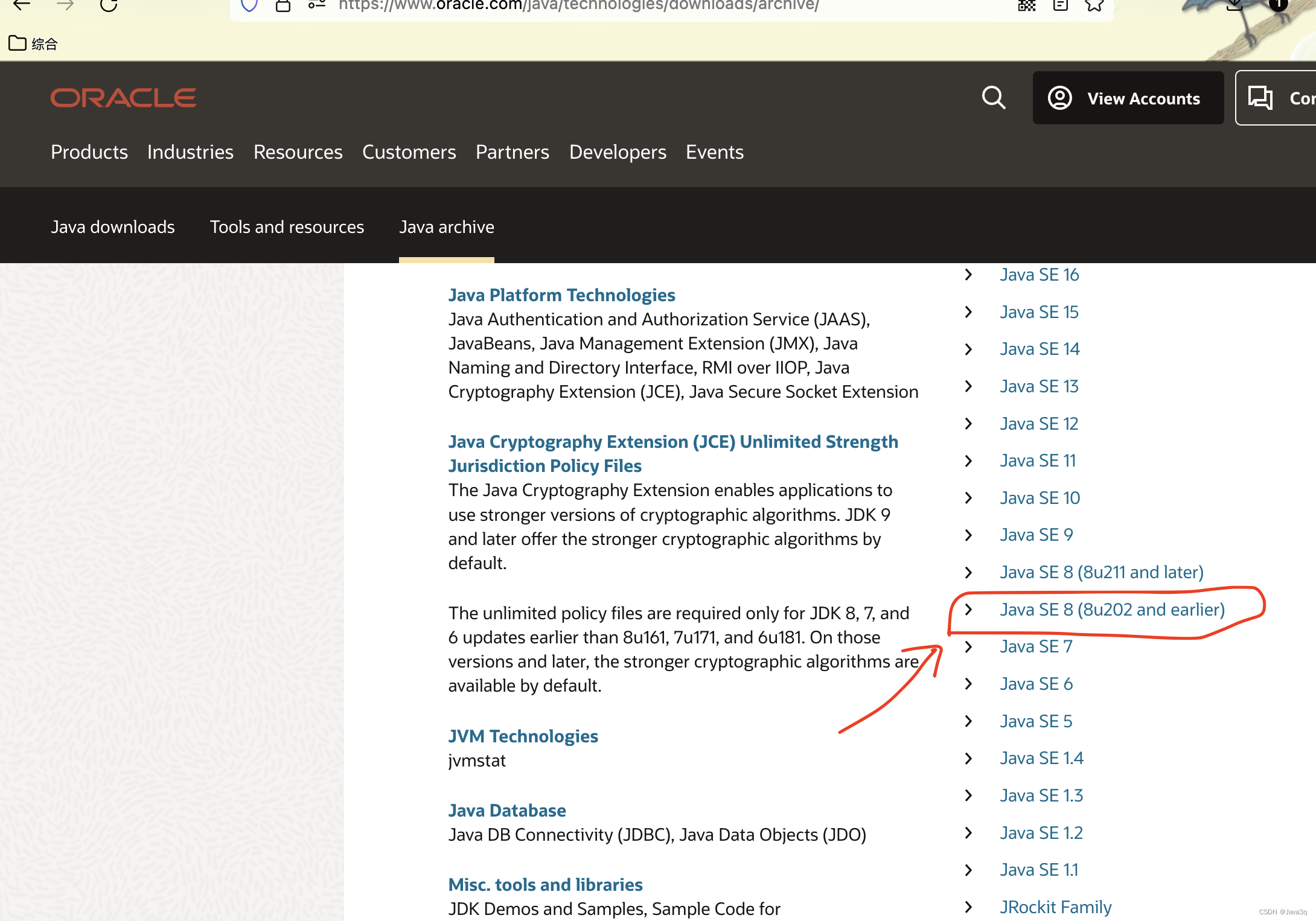Toggle reader view icon
This screenshot has height=921, width=1316.
1061,5
